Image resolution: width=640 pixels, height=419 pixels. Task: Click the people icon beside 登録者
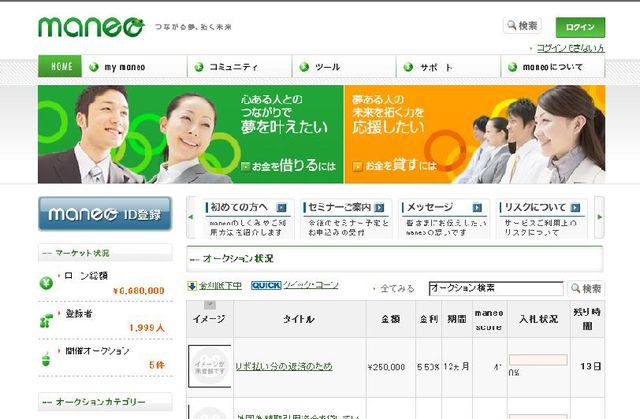[46, 321]
